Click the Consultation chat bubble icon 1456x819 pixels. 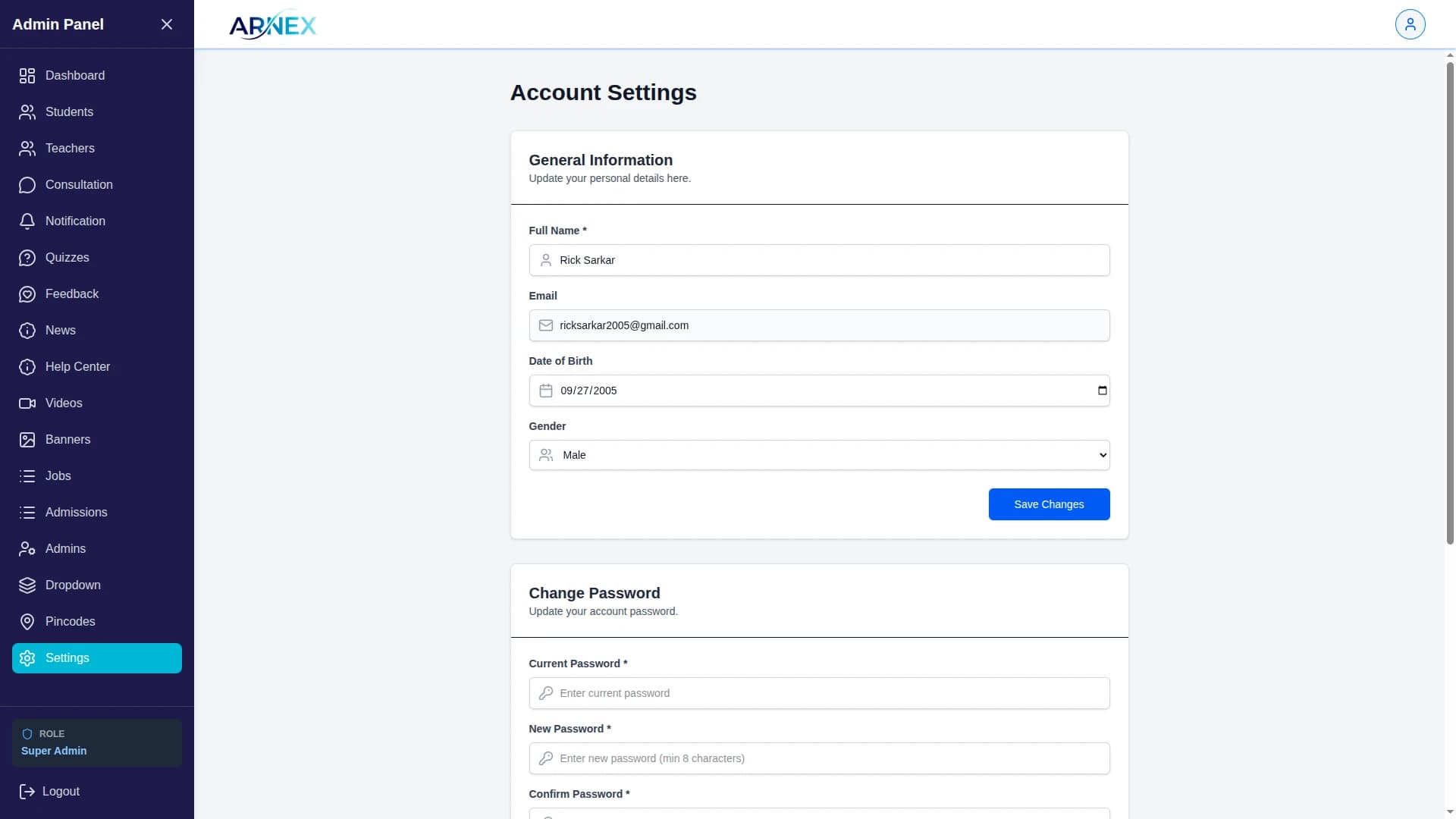tap(27, 185)
